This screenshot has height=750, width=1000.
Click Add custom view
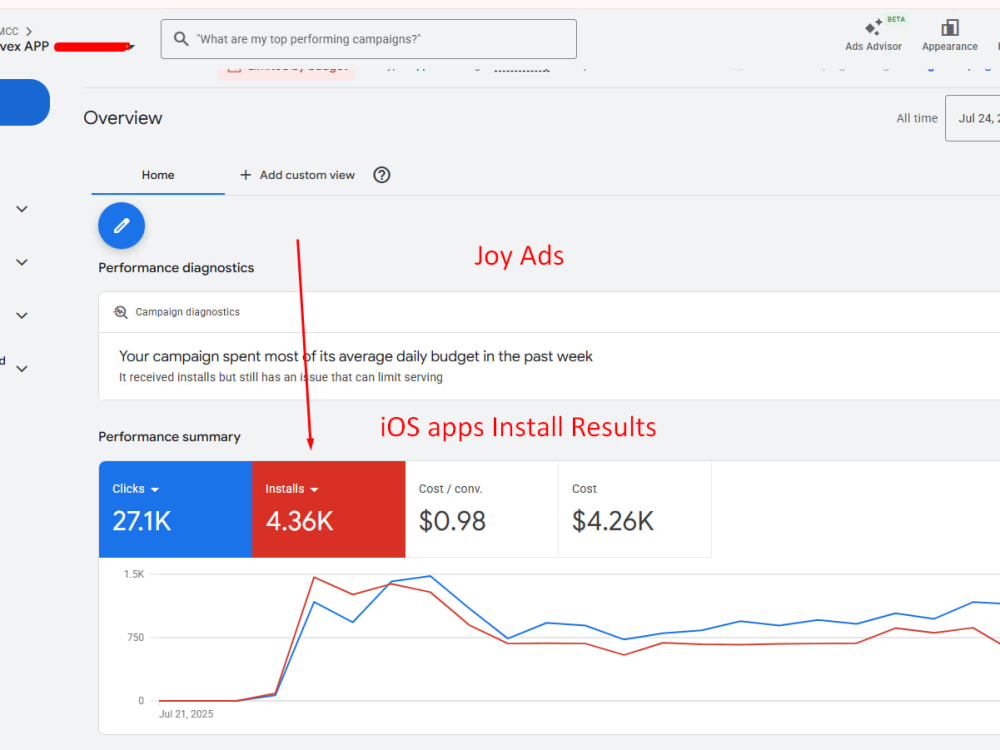tap(307, 175)
